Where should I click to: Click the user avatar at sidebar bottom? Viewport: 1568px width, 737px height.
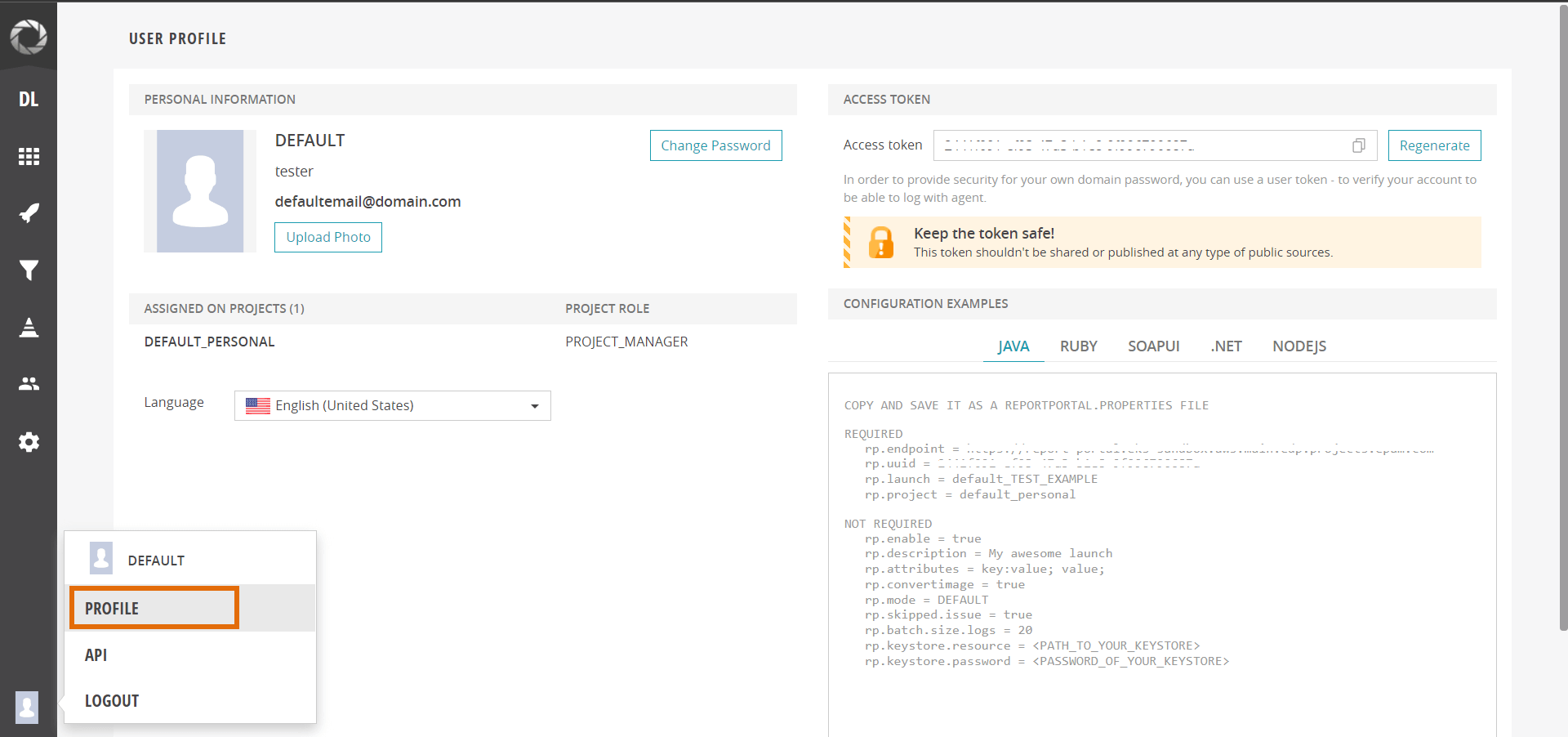click(27, 708)
